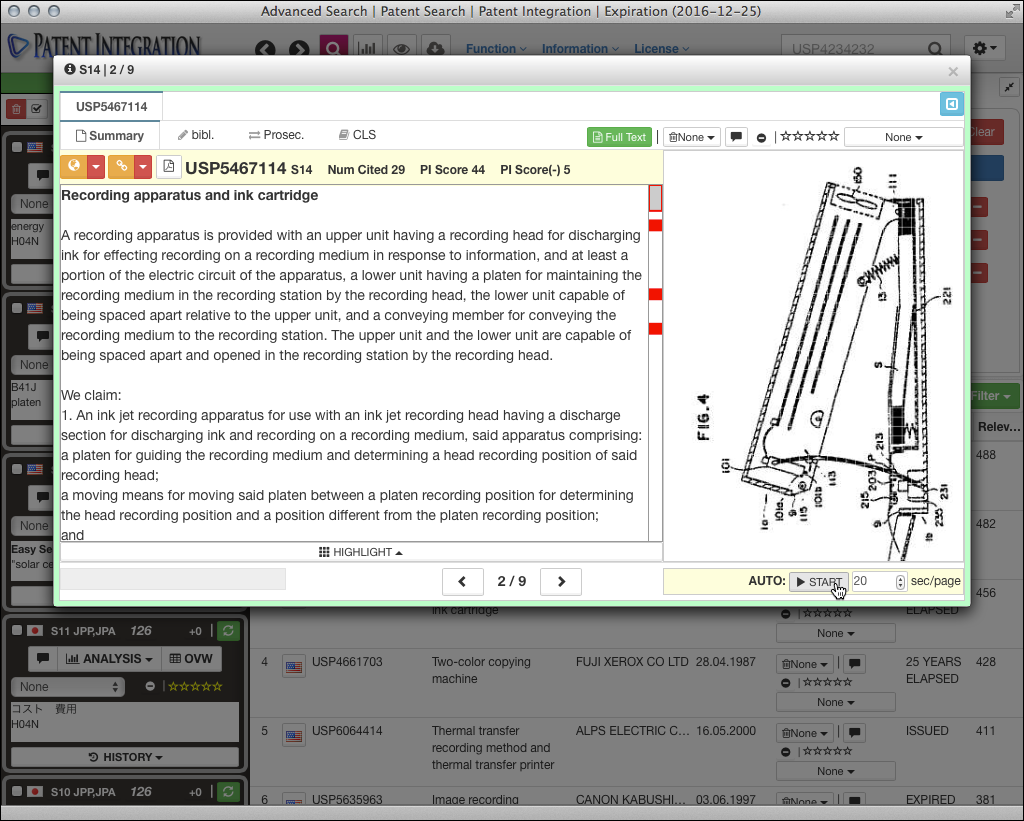Viewport: 1024px width, 821px height.
Task: Open the wide None dropdown in dialog toolbar
Action: 903,137
